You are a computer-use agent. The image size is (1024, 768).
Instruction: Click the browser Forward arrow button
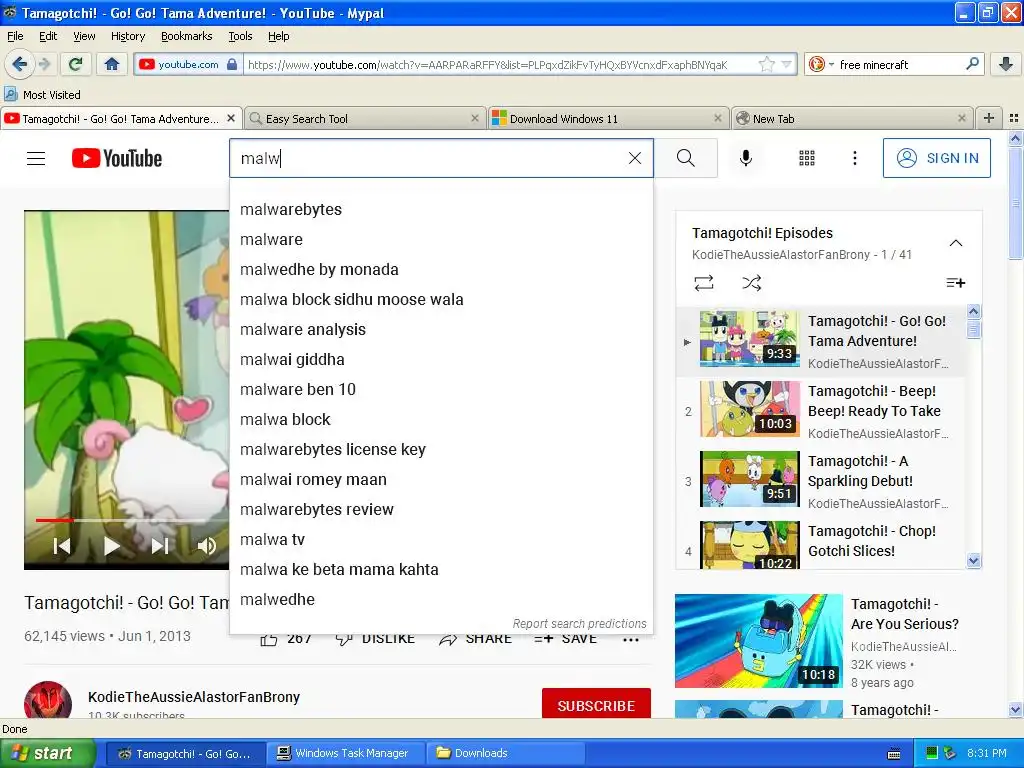[x=44, y=64]
